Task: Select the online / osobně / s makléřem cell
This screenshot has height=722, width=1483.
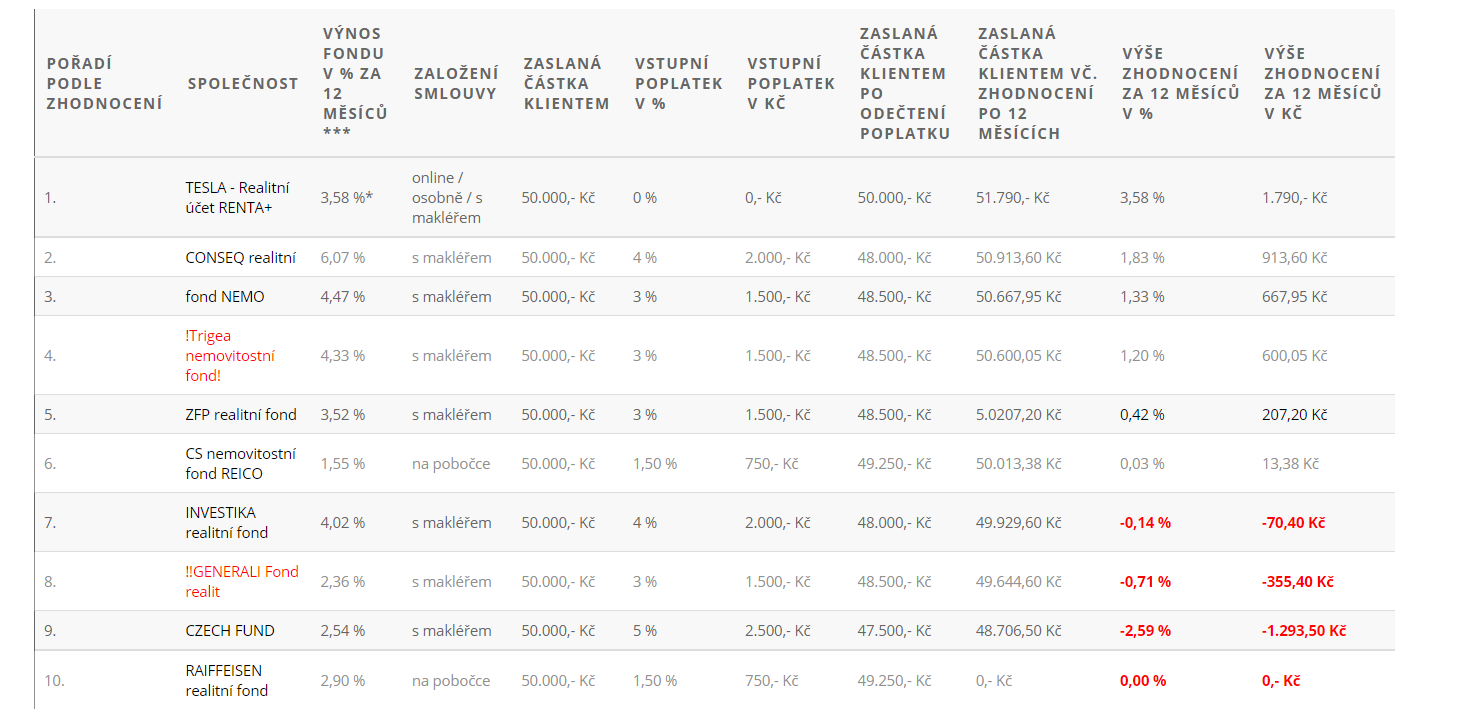Action: tap(449, 197)
